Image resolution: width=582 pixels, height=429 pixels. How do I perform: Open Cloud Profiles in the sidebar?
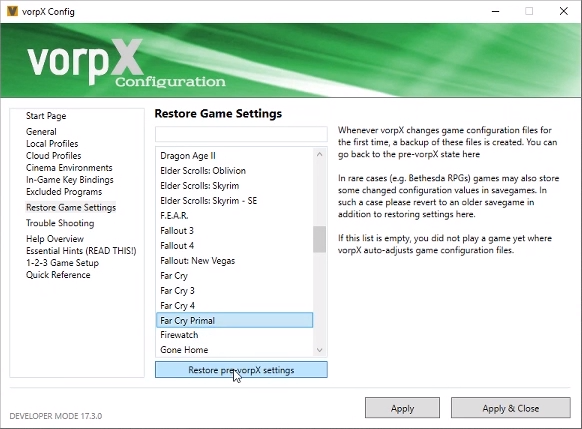point(53,155)
